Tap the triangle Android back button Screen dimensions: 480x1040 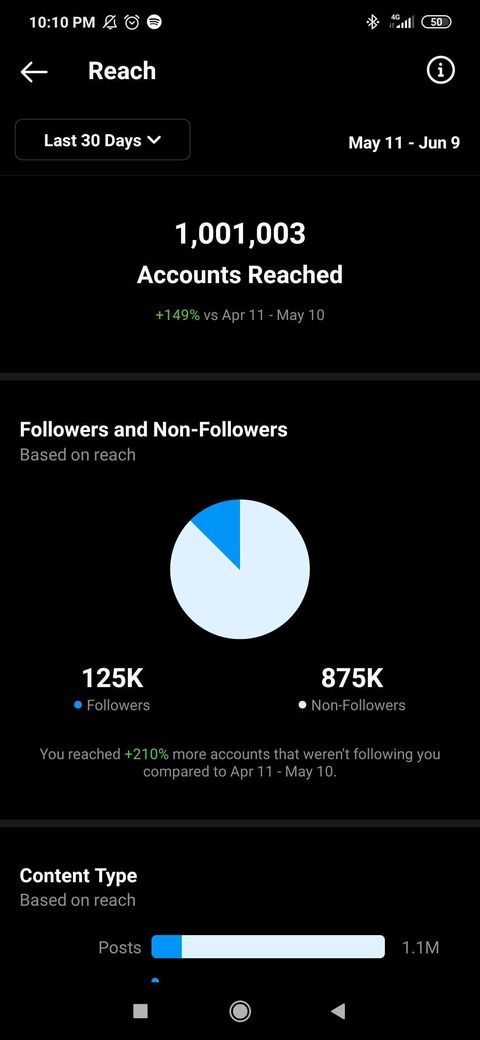coord(338,1010)
